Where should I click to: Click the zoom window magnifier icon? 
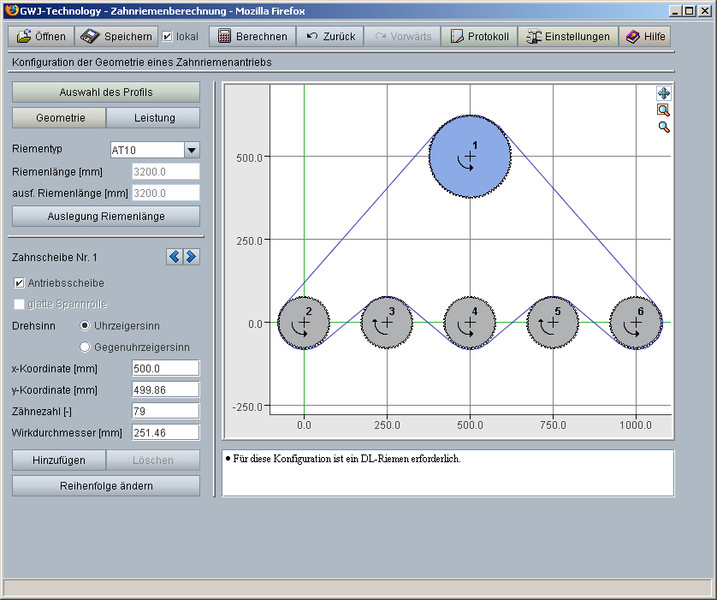(x=663, y=110)
